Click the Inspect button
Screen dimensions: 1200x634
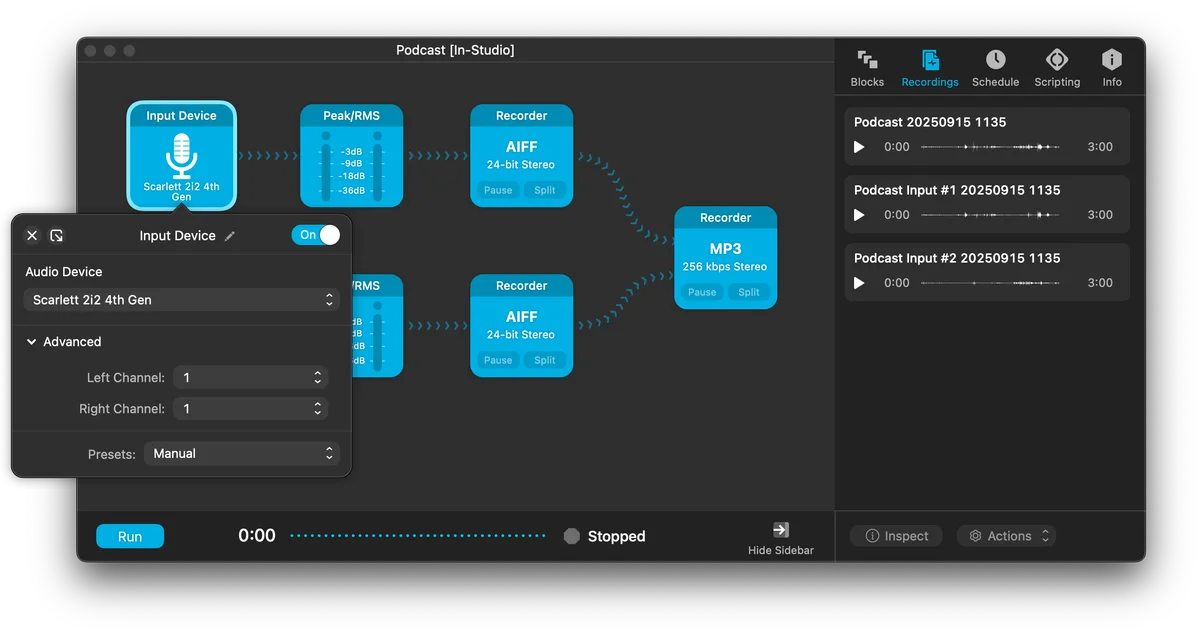(x=896, y=536)
